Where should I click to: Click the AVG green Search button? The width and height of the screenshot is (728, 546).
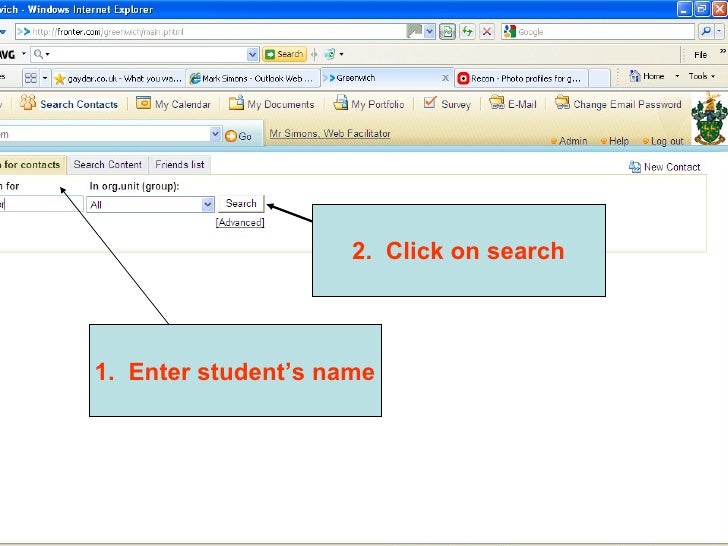284,54
